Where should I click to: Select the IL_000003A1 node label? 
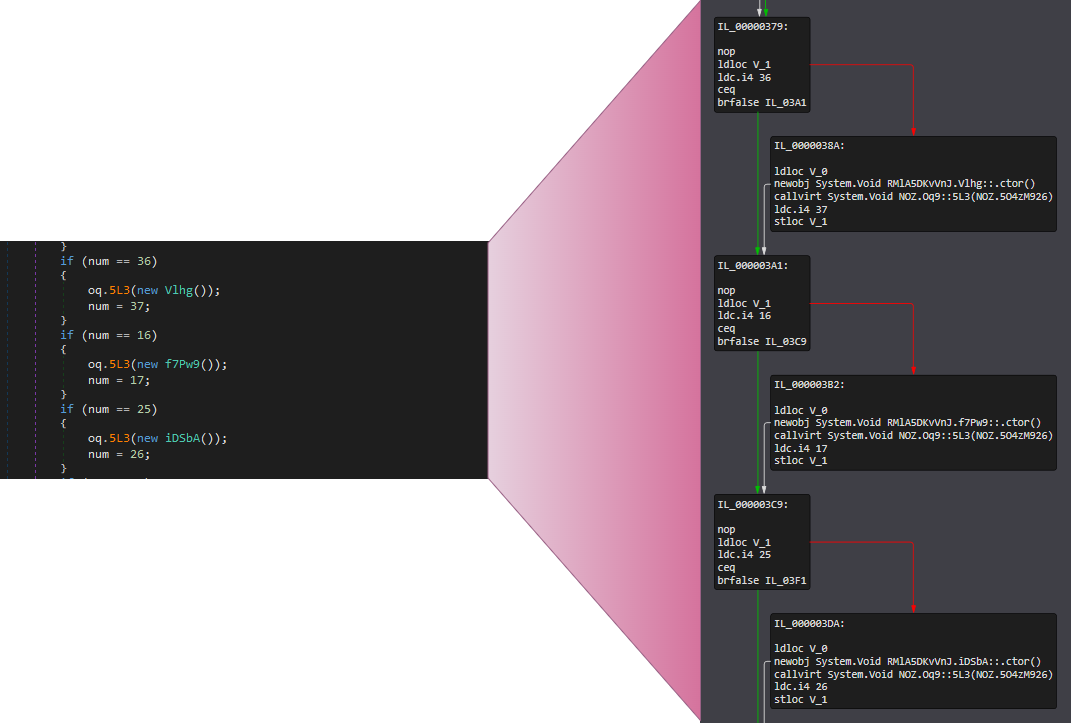[x=752, y=265]
